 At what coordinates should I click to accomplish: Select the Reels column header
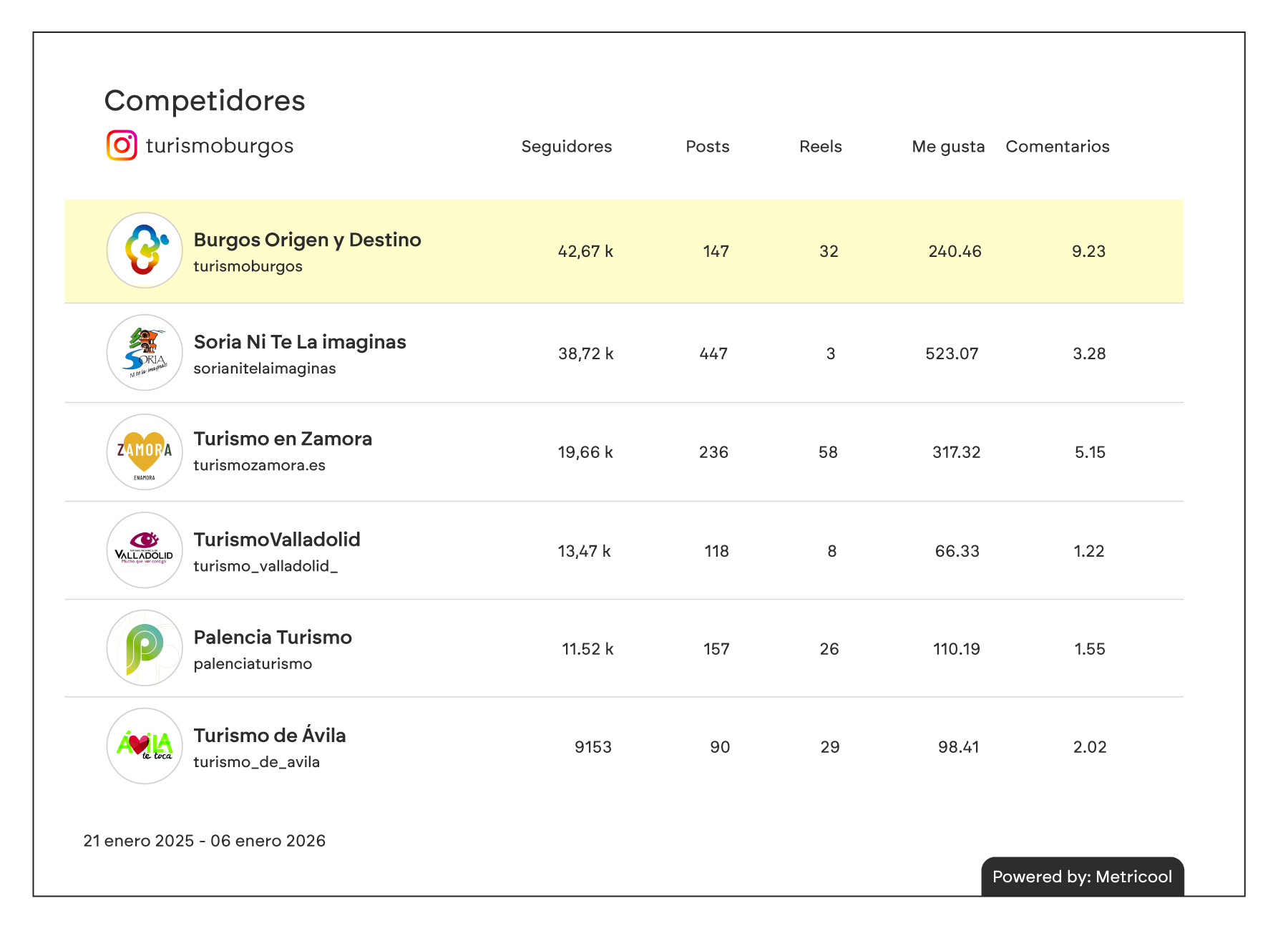[820, 147]
